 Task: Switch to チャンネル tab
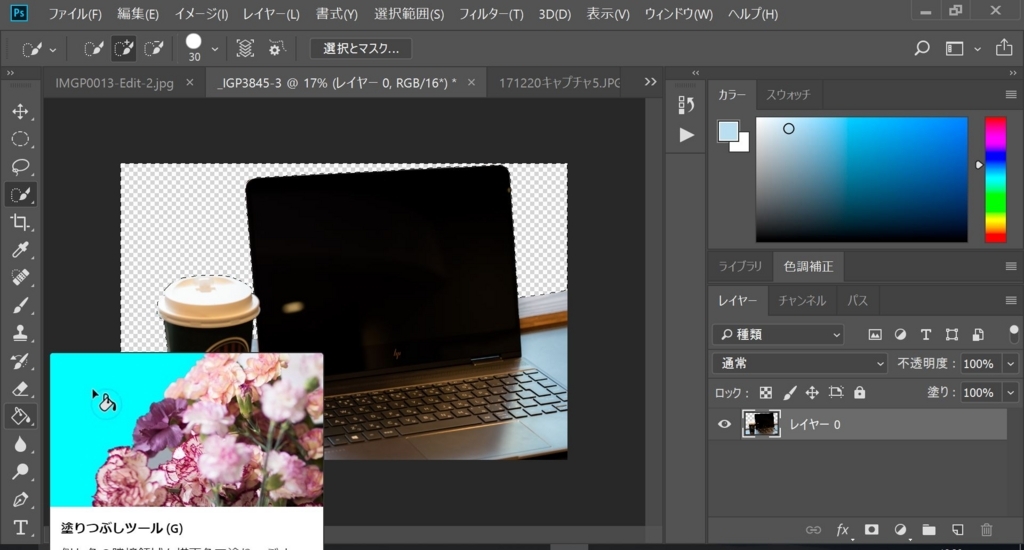pos(802,300)
